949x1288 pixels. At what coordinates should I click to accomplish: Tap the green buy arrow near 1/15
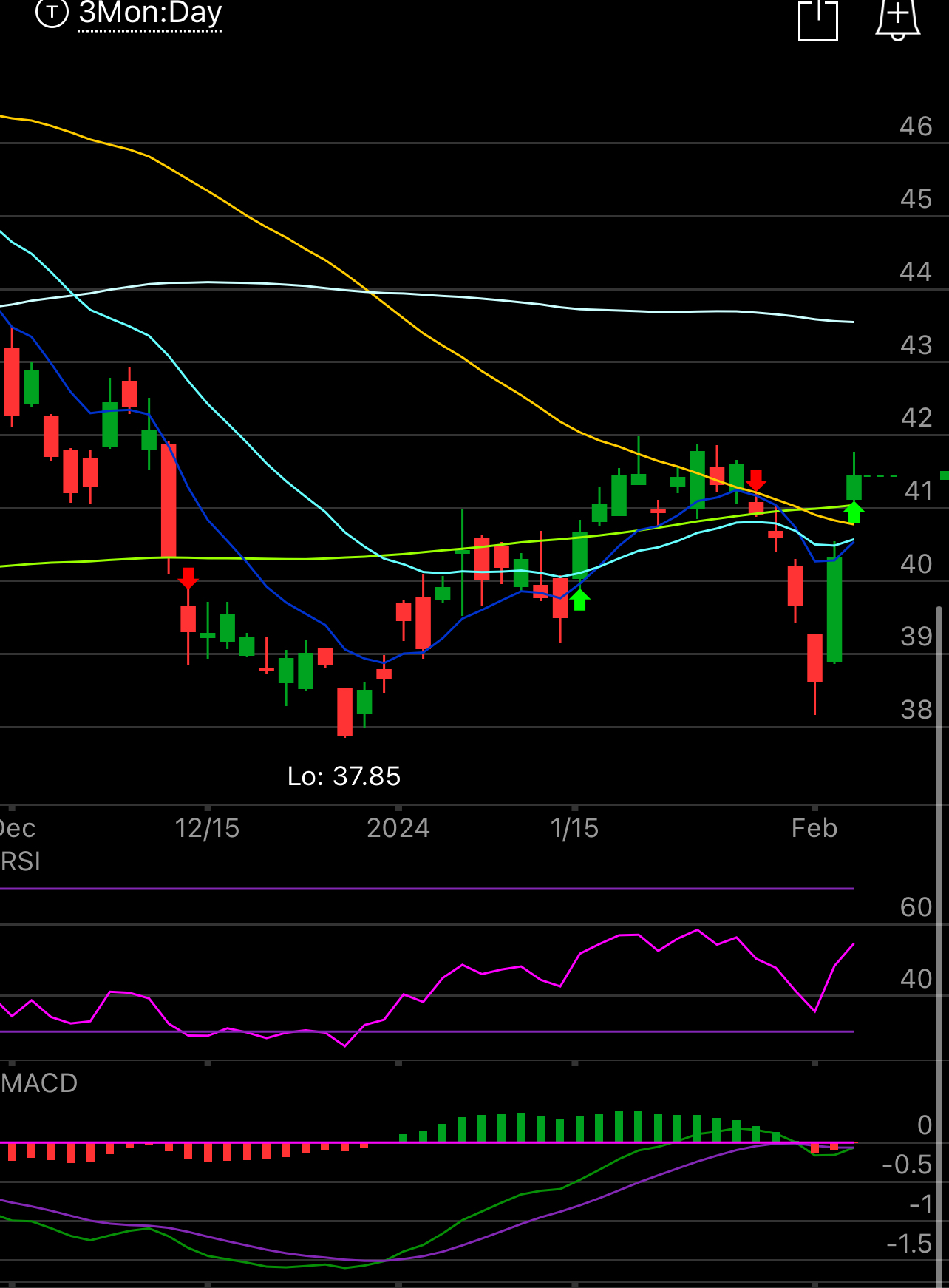(580, 600)
